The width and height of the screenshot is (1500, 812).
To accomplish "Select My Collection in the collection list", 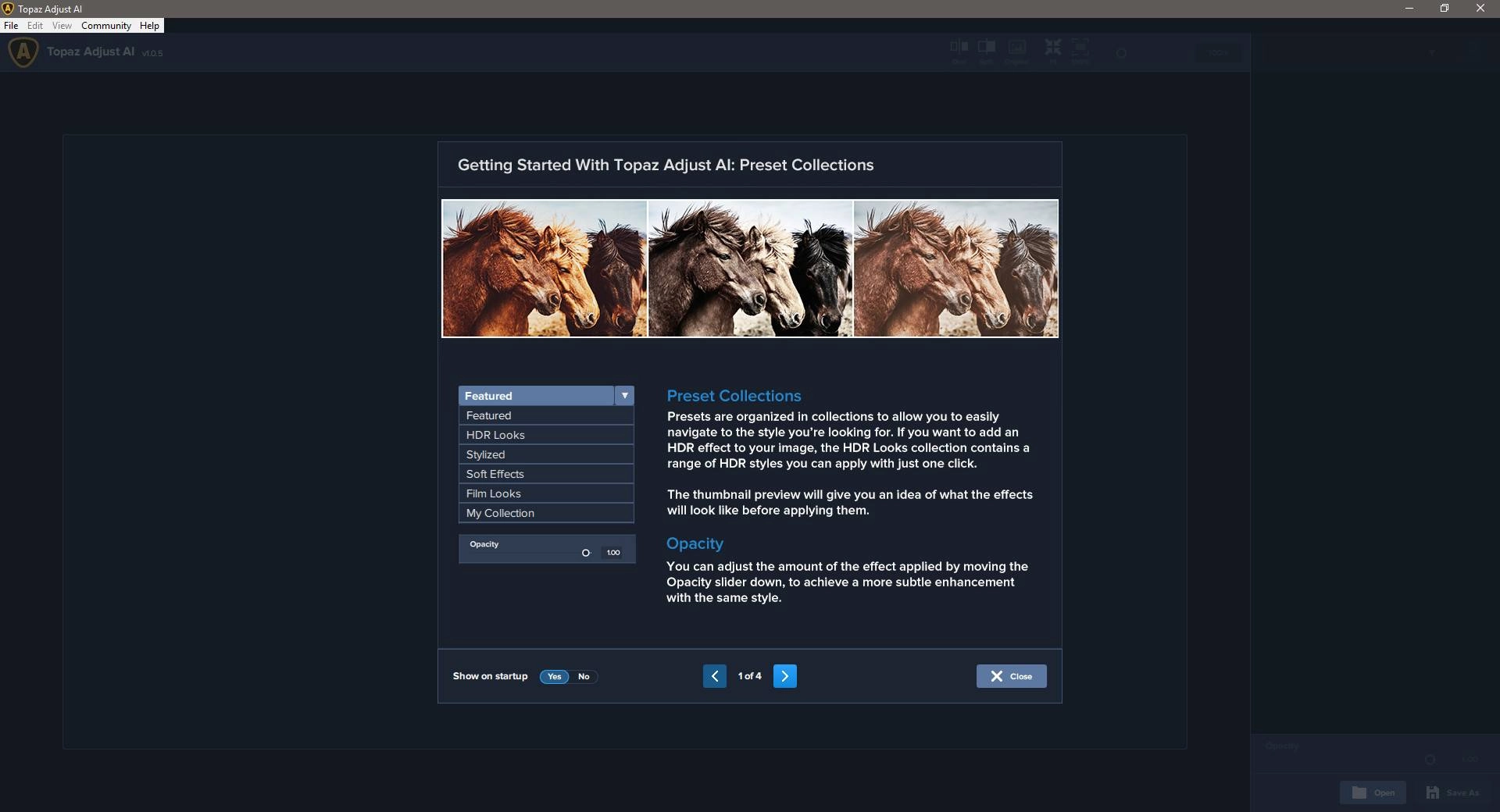I will (546, 513).
